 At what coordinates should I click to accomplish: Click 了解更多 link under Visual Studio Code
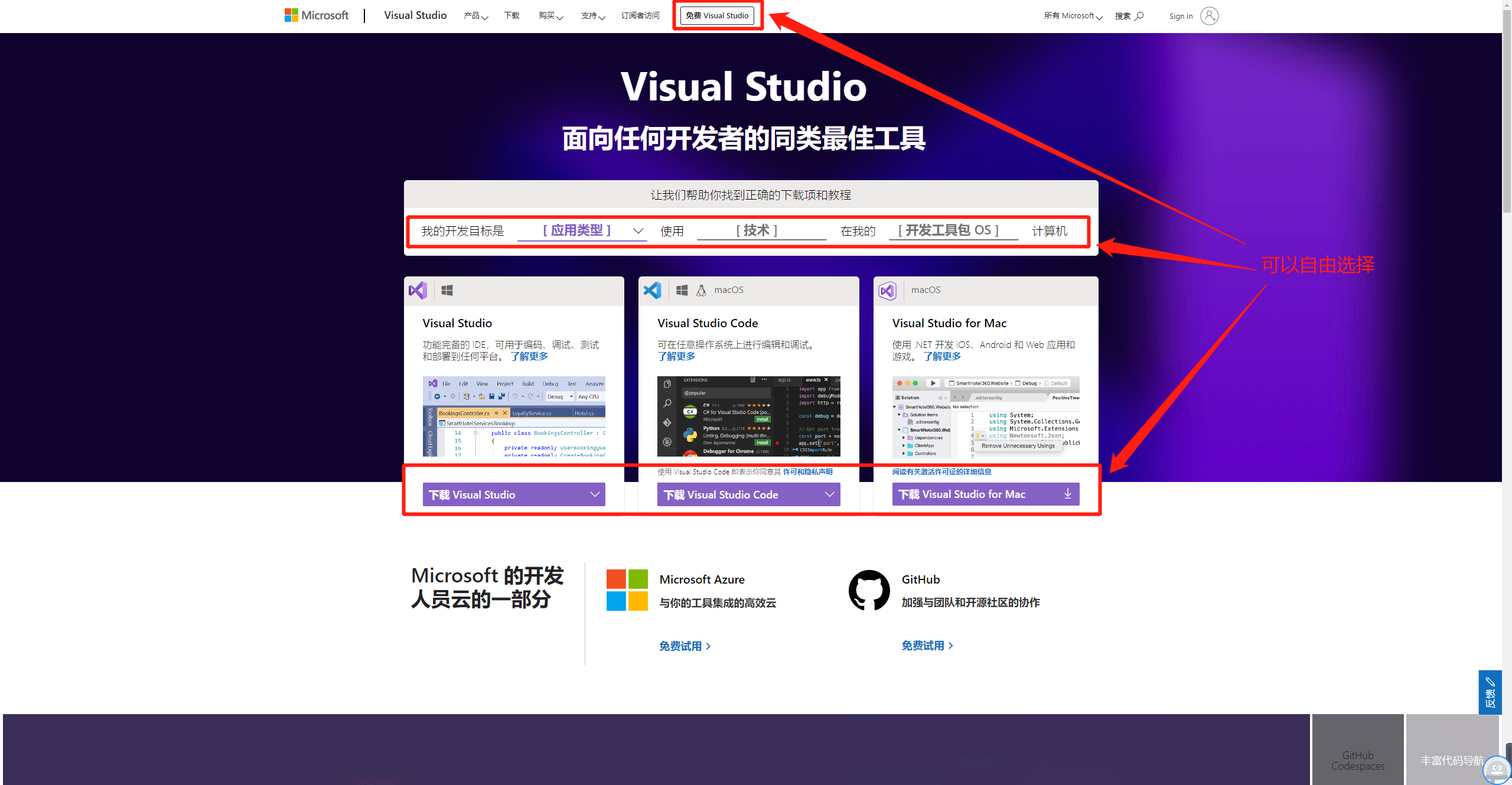tap(676, 357)
